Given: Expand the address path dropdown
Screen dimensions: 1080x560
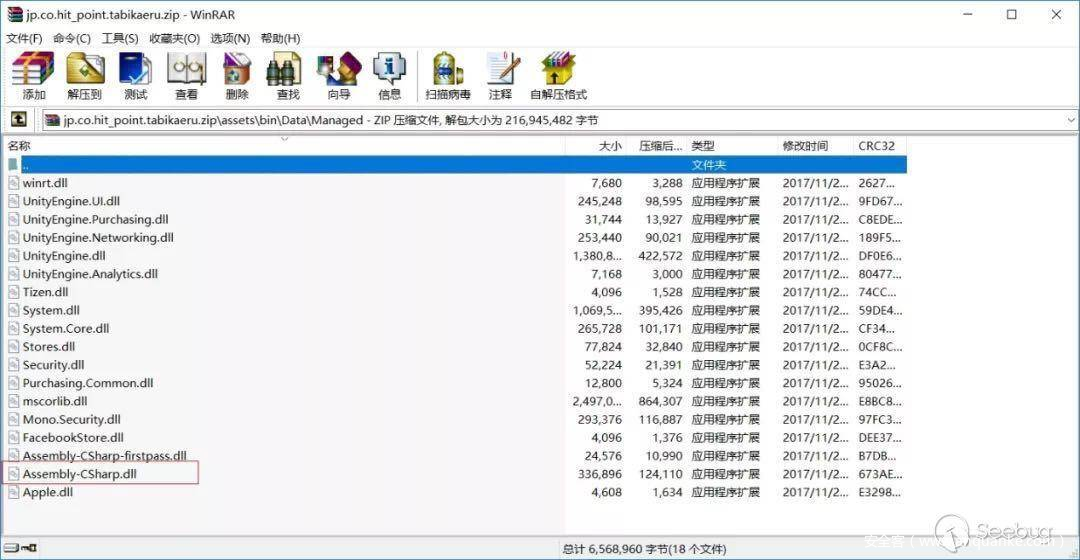Looking at the screenshot, I should point(1070,121).
